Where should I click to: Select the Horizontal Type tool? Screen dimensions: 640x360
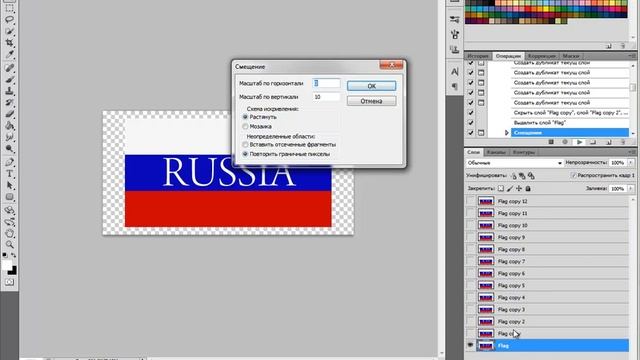click(x=9, y=174)
